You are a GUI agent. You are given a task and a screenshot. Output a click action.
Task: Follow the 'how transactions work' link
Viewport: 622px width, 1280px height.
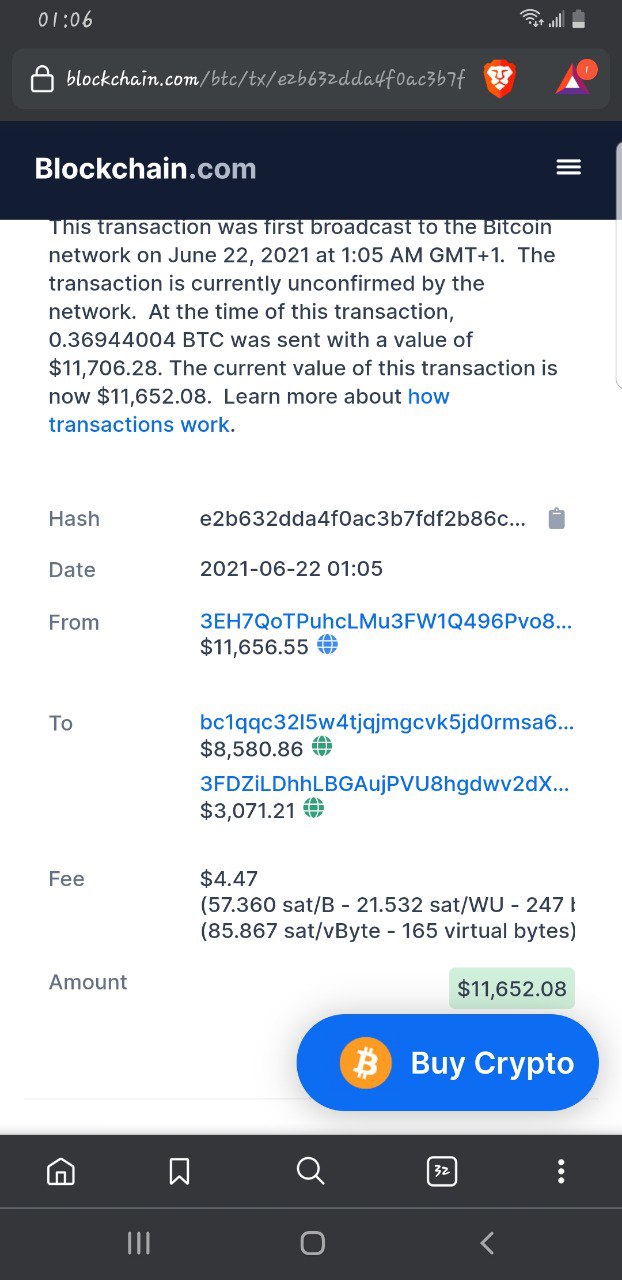[249, 410]
